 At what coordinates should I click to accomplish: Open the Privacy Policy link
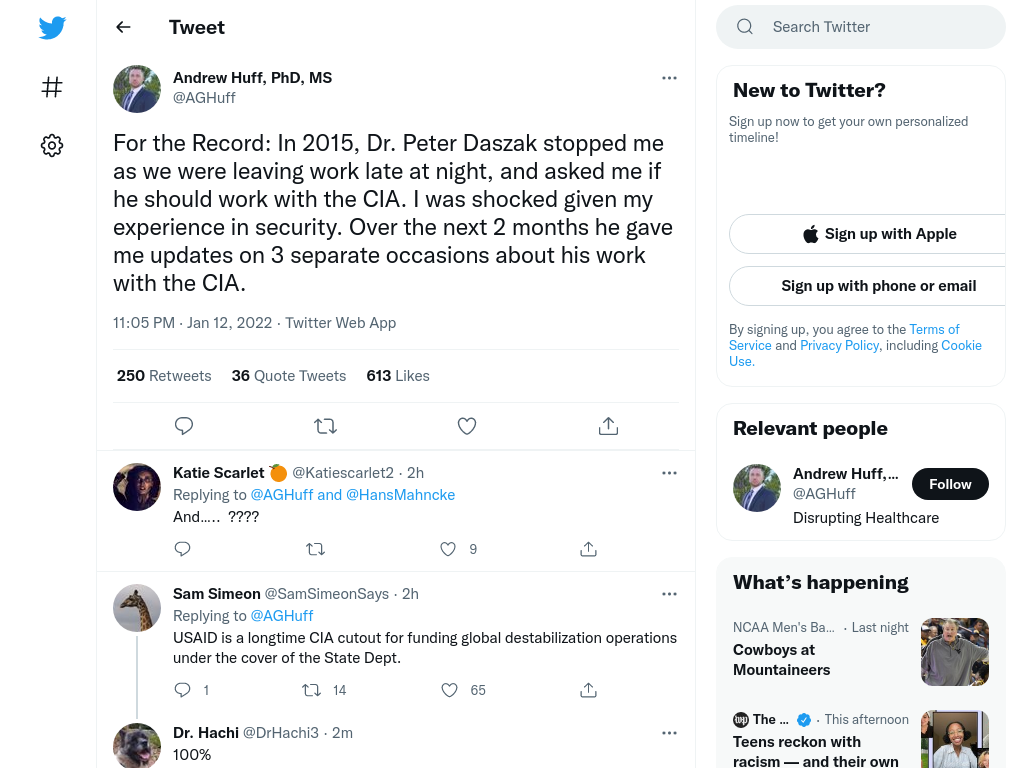tap(839, 345)
